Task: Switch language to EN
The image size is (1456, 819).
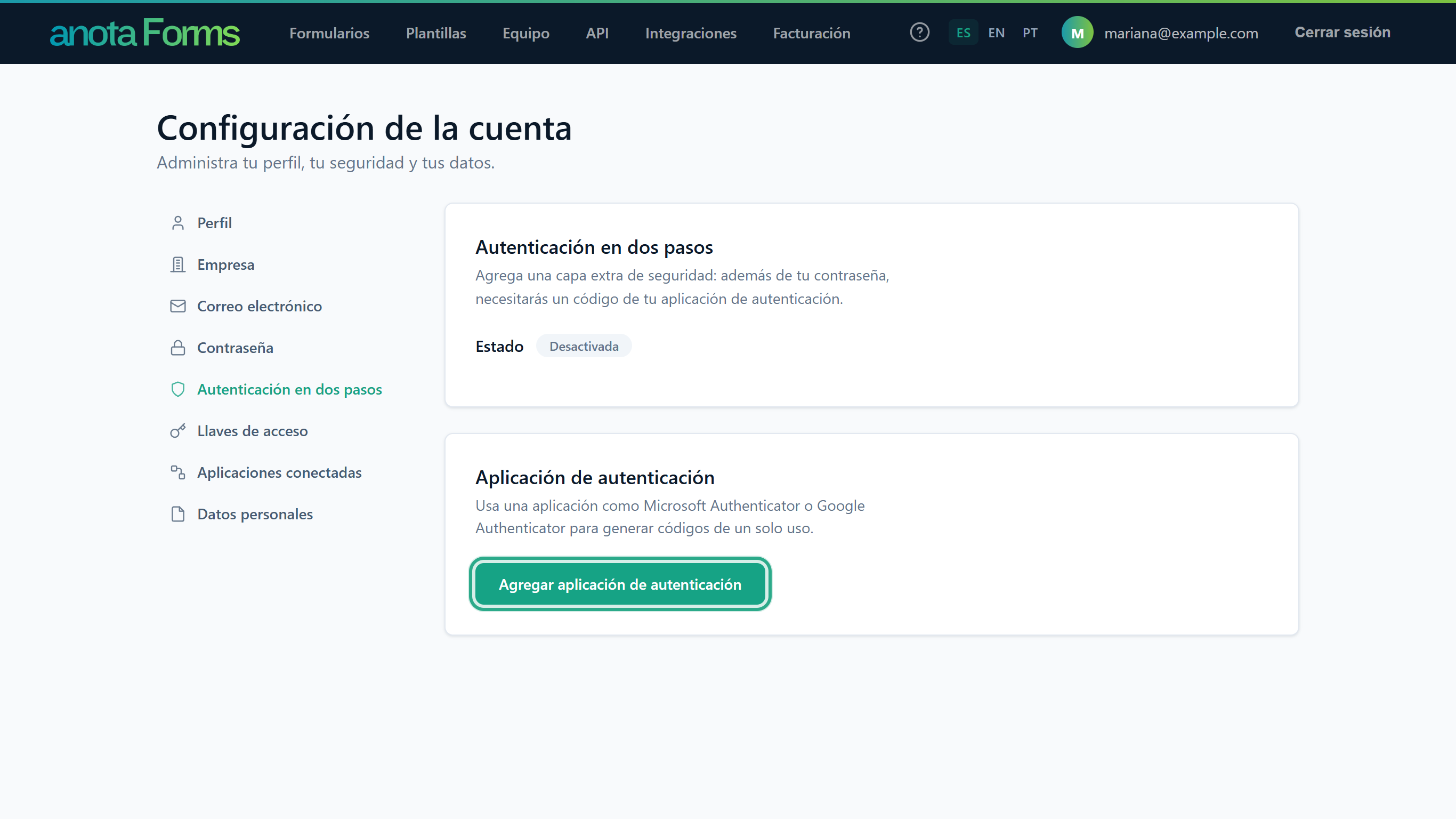Action: tap(997, 33)
